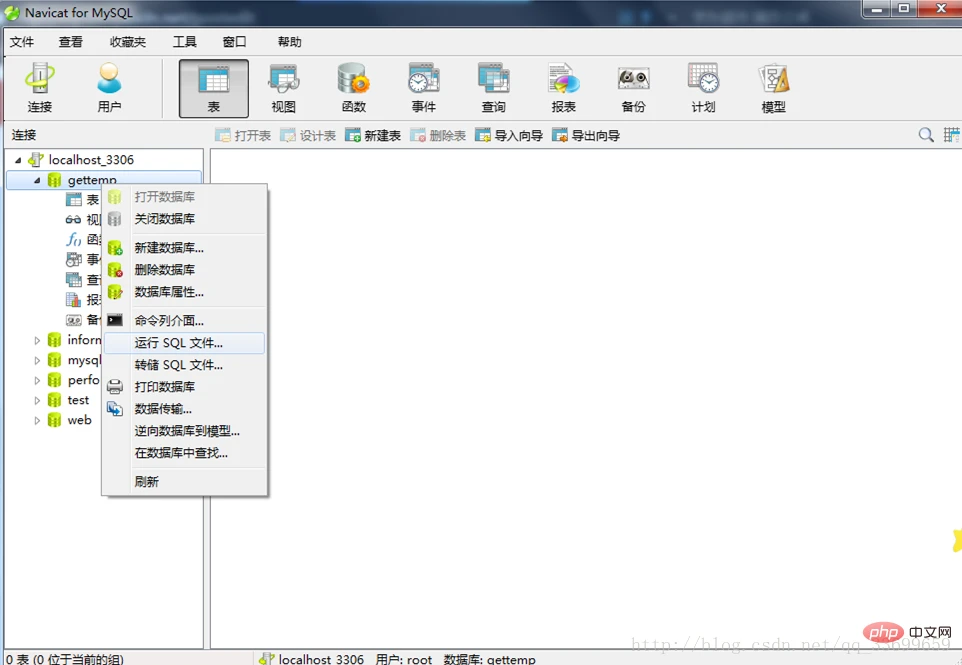Screen dimensions: 962x665
Task: Select the test database in tree
Action: [x=79, y=400]
